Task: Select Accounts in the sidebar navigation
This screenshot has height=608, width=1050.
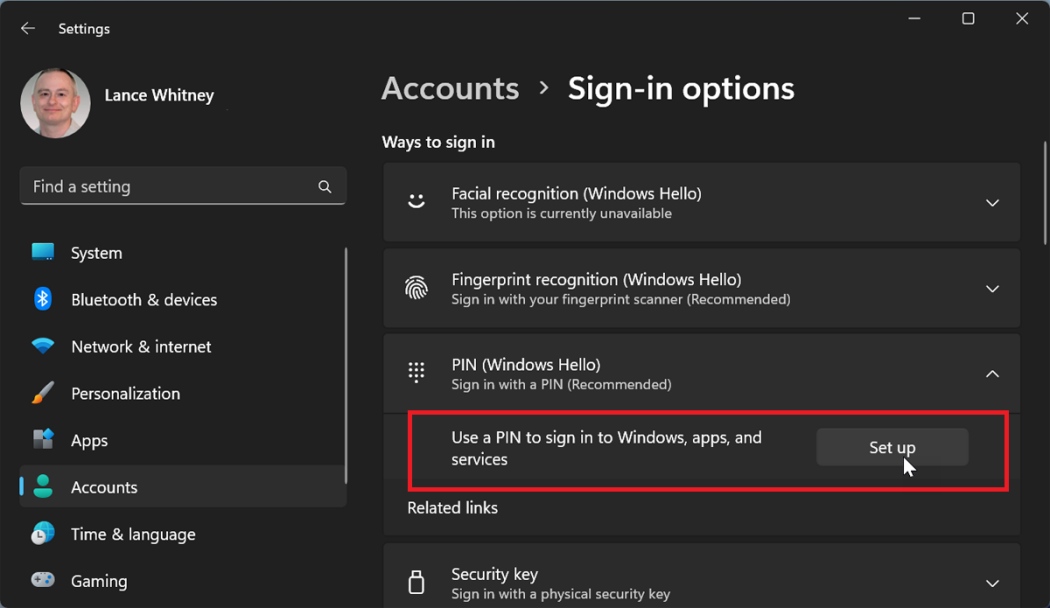Action: (x=103, y=487)
